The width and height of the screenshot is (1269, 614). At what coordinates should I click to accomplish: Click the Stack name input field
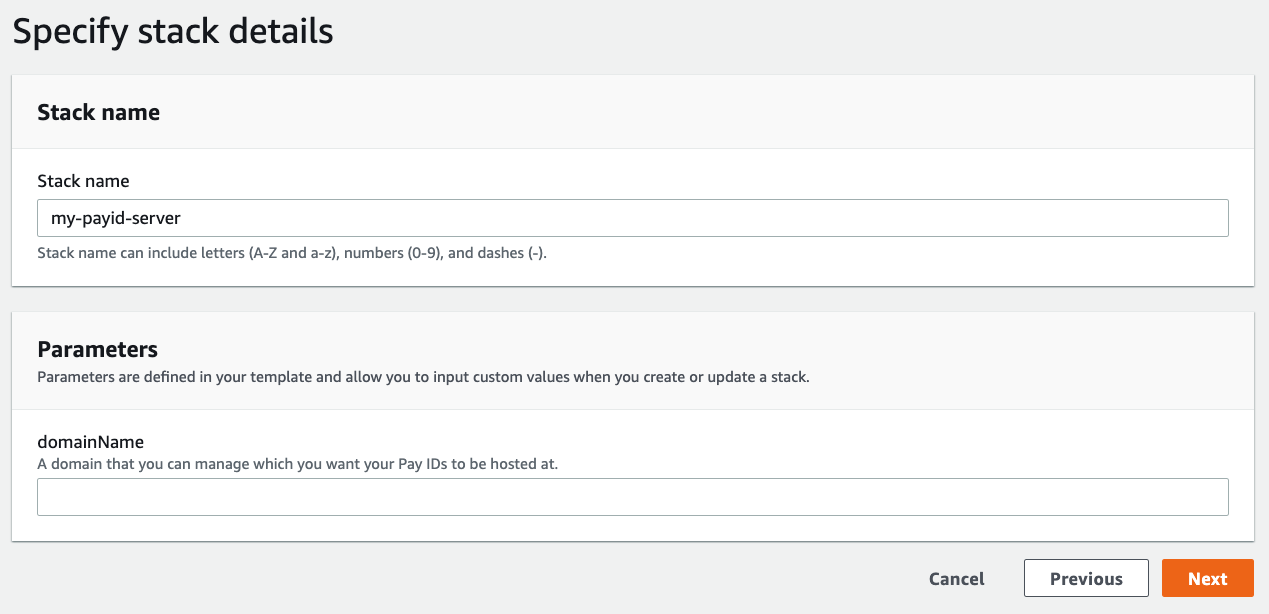(x=632, y=217)
